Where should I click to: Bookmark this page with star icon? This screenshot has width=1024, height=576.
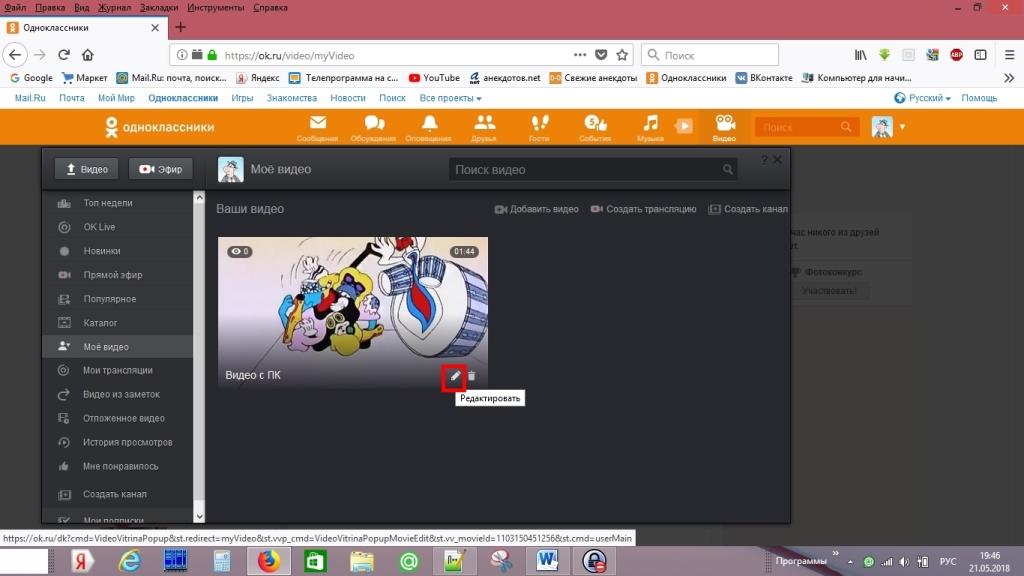pyautogui.click(x=622, y=55)
